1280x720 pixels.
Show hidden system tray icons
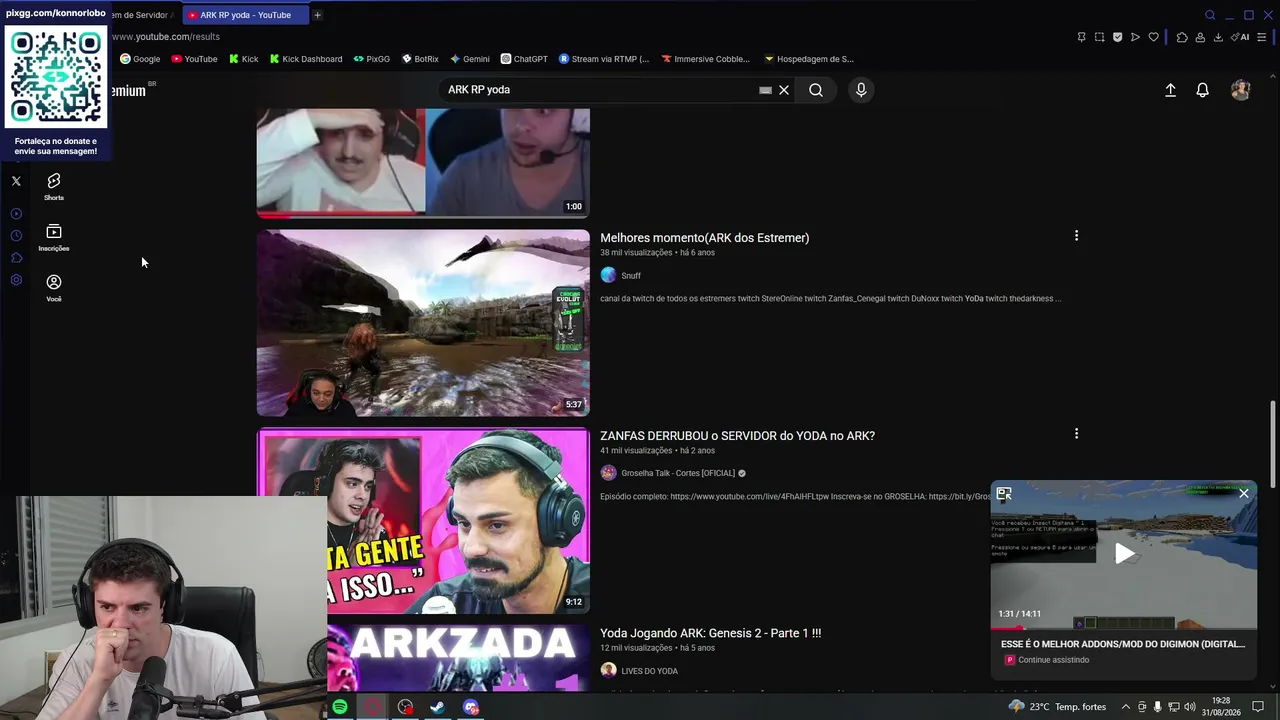(1125, 707)
